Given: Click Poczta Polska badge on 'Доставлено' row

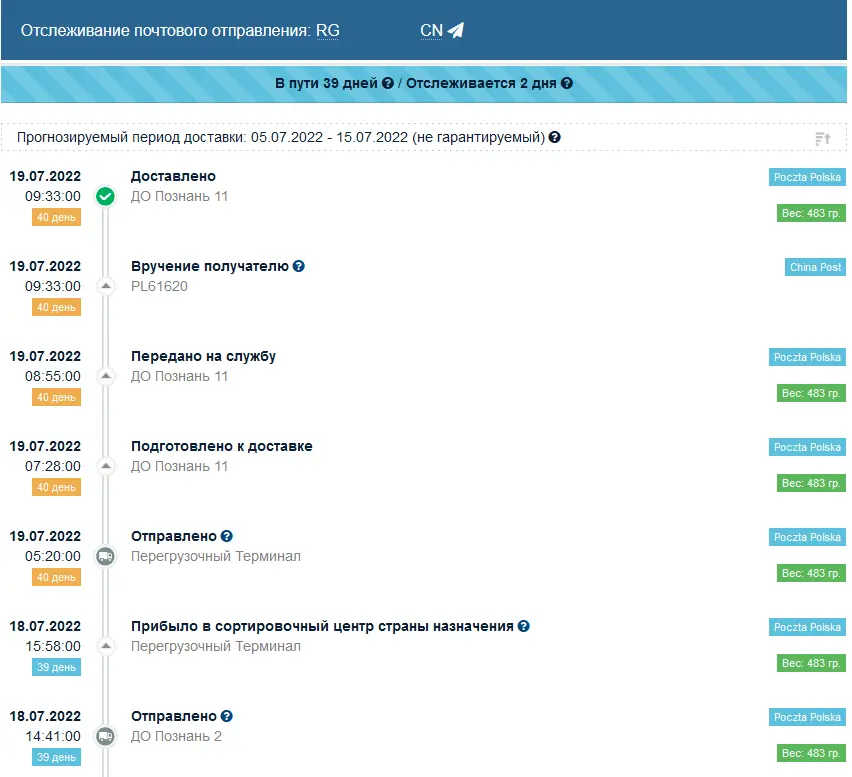Looking at the screenshot, I should point(807,177).
